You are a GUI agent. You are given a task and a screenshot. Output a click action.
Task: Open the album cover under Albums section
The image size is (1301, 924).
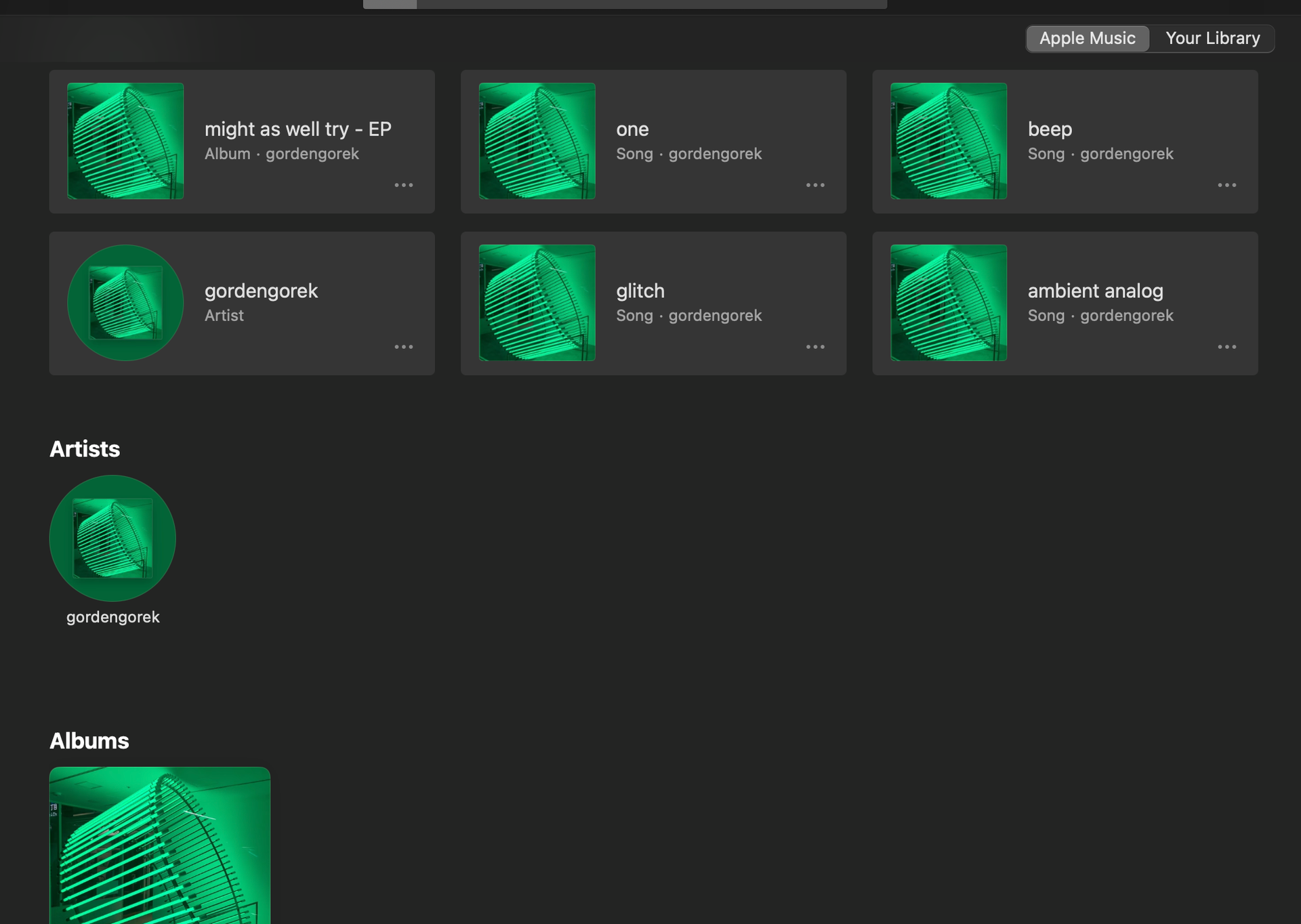click(160, 845)
